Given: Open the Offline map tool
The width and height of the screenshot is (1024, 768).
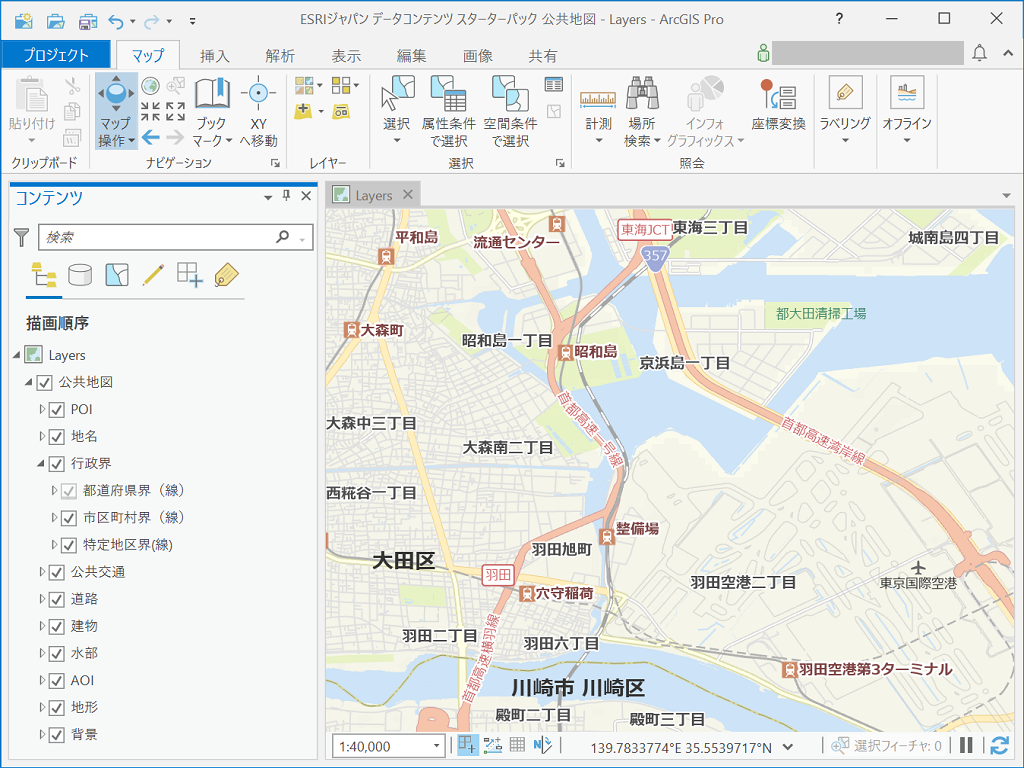Looking at the screenshot, I should (x=907, y=92).
